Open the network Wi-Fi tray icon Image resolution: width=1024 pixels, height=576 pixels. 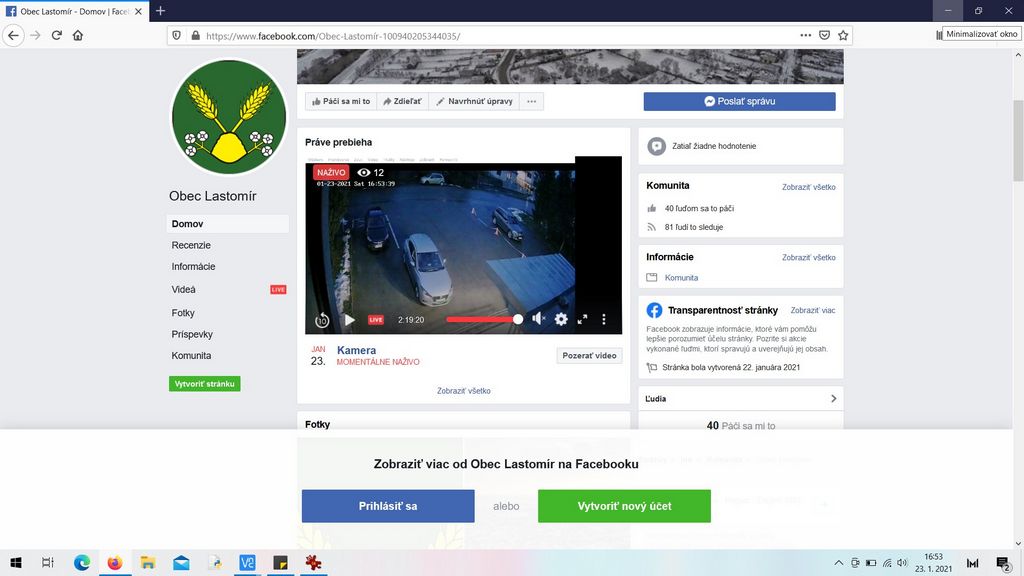[x=887, y=563]
